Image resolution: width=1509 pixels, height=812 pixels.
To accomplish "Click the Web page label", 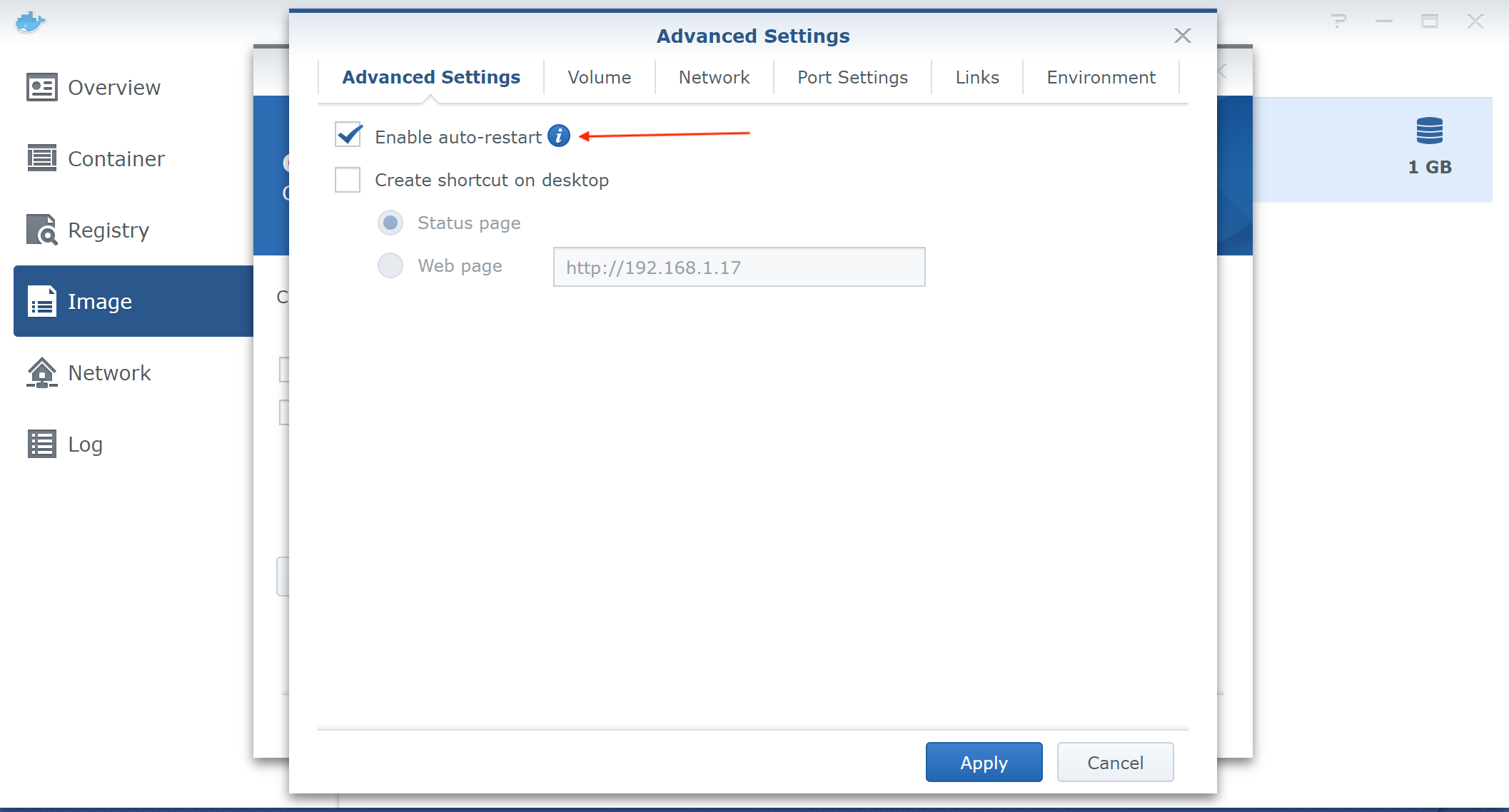I will click(460, 266).
